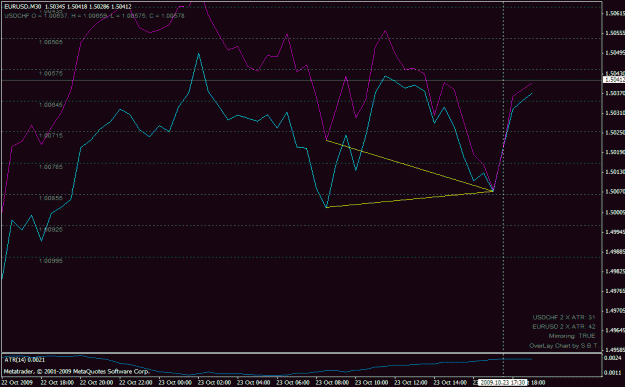Click the '22 Oct 22:00' time axis label
This screenshot has height=387, width=625.
click(x=136, y=383)
